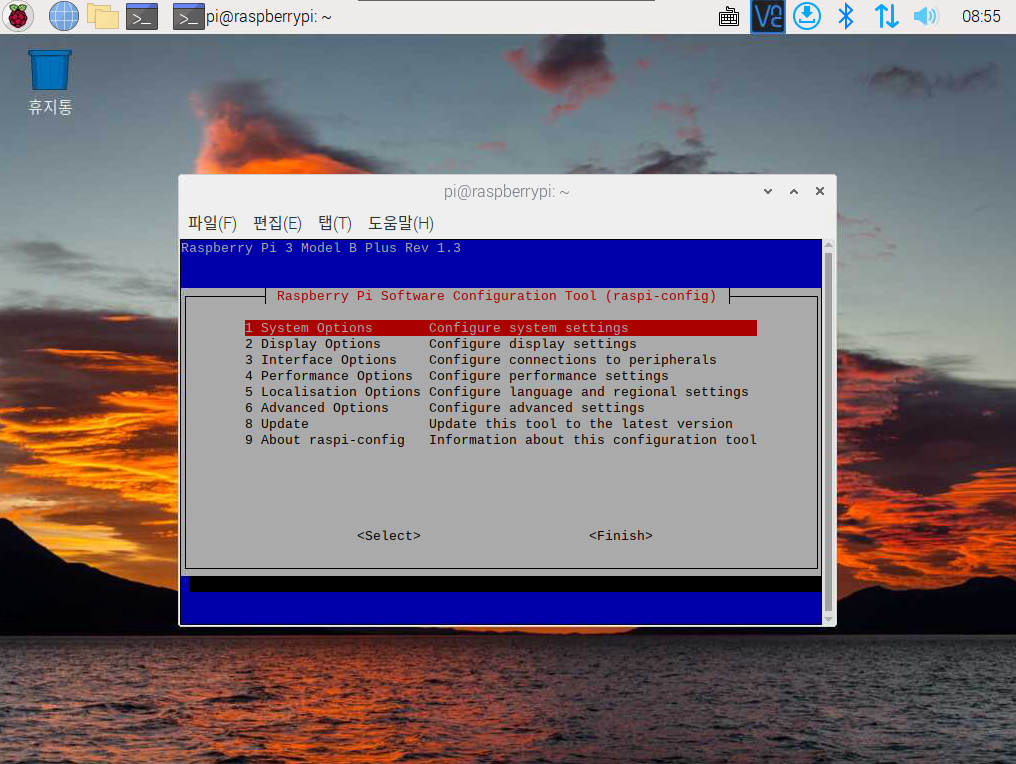
Task: Open the keyboard tray icon
Action: 729,16
